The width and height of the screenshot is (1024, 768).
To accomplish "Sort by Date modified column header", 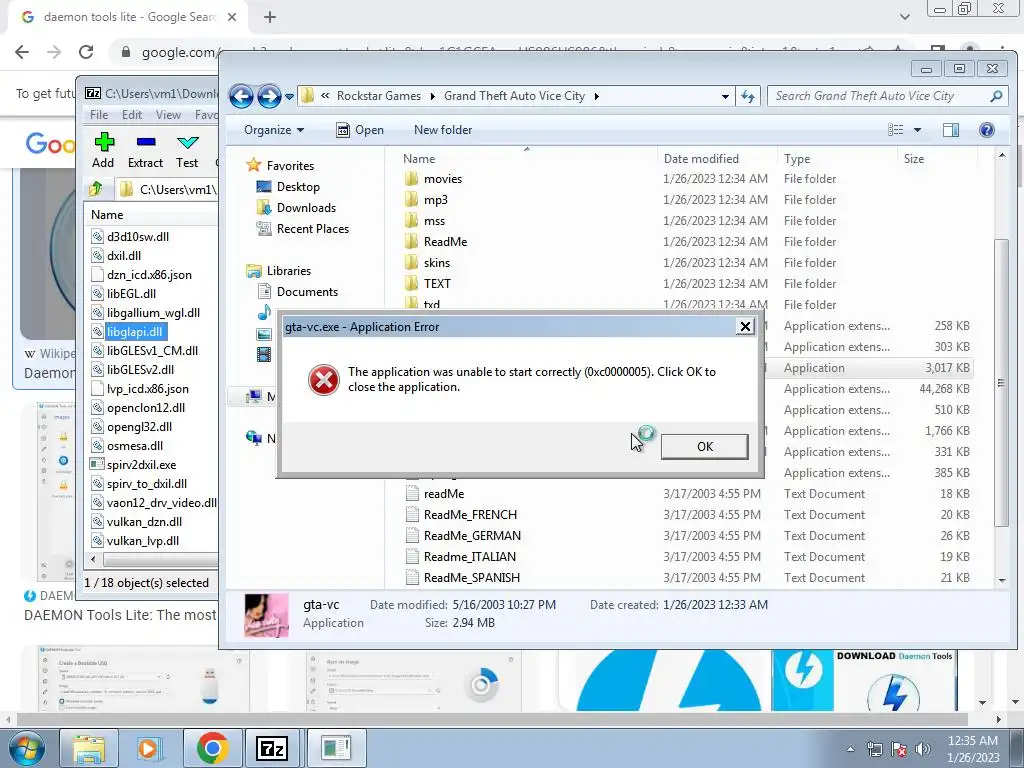I will tap(701, 159).
